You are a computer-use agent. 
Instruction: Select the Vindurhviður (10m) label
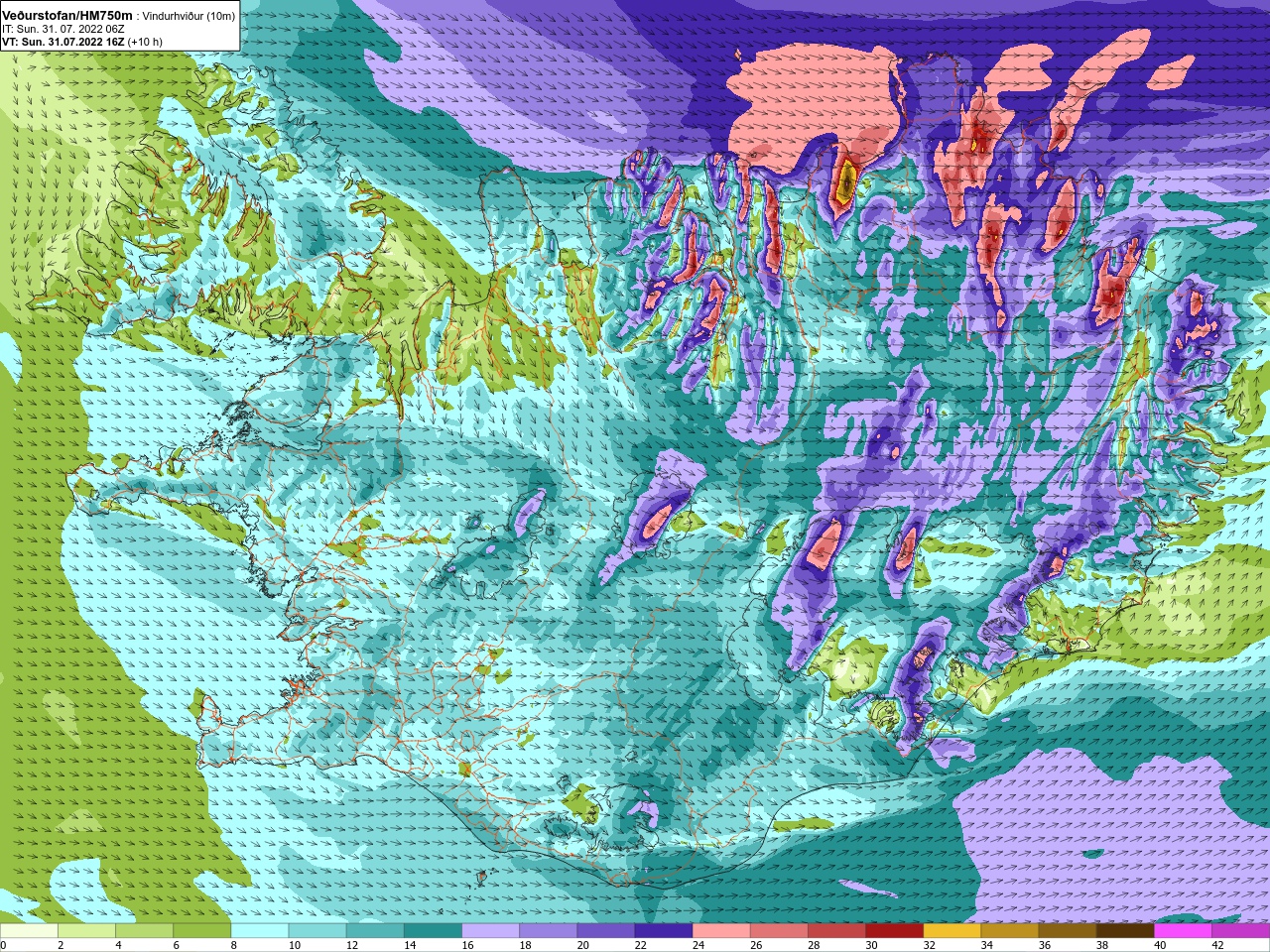189,16
